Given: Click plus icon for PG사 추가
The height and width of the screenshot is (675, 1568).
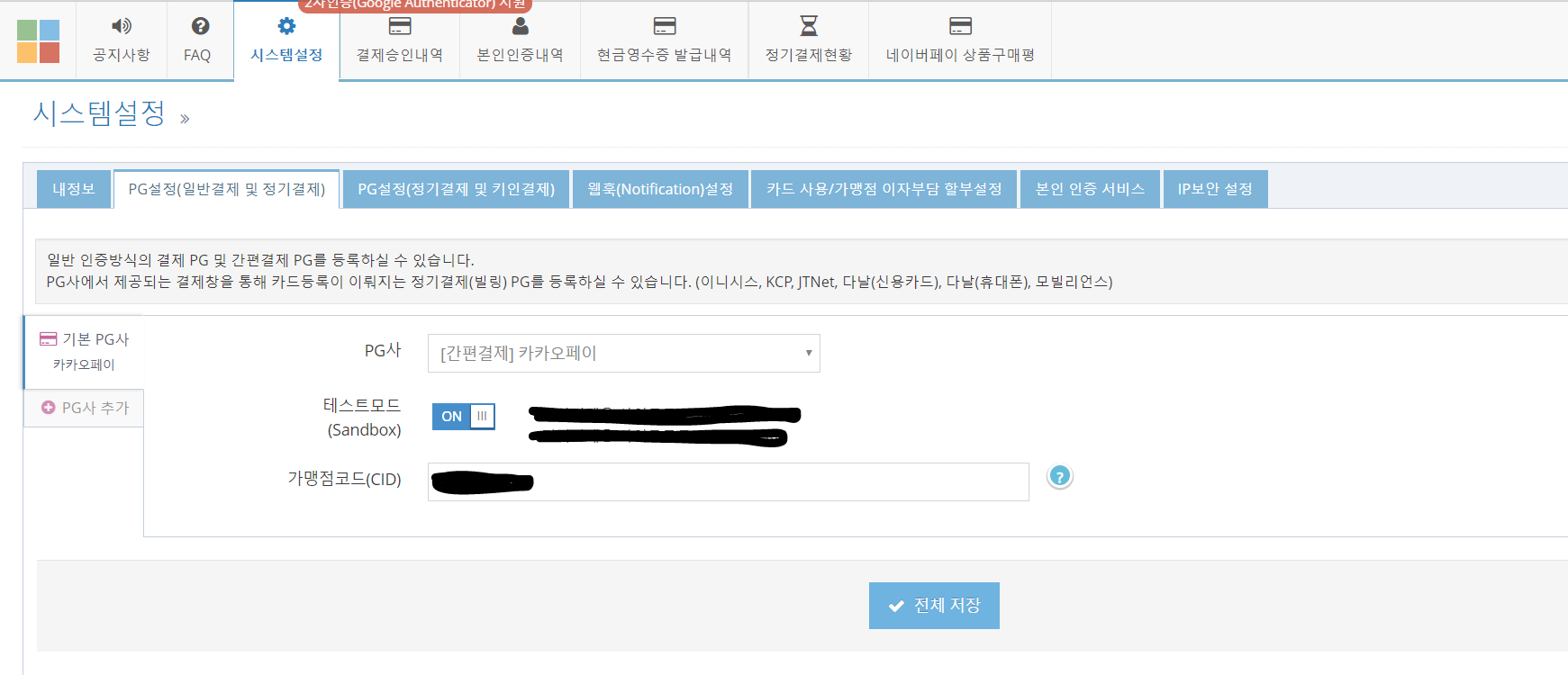Looking at the screenshot, I should pyautogui.click(x=49, y=408).
